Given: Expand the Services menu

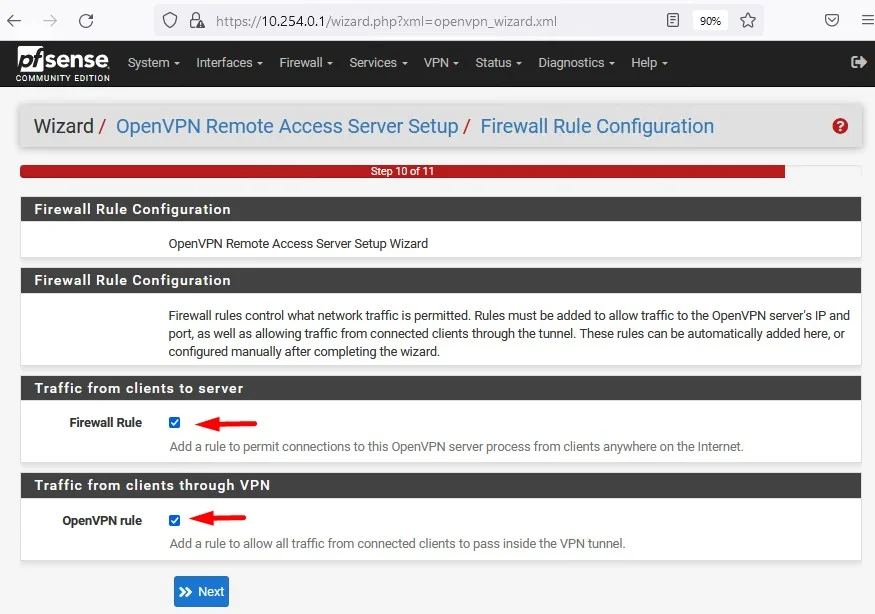Looking at the screenshot, I should coord(378,63).
